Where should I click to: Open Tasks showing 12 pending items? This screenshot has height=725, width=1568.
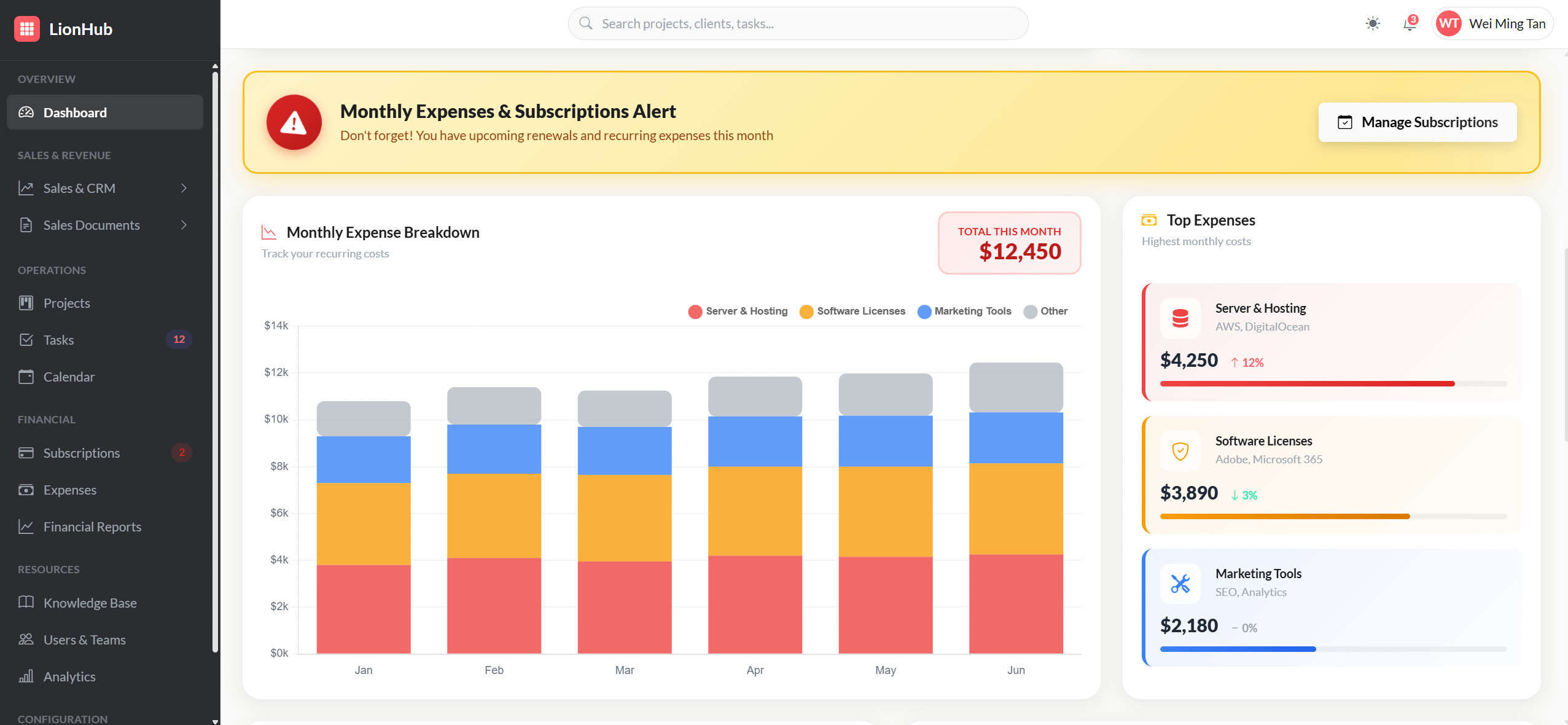pyautogui.click(x=58, y=339)
